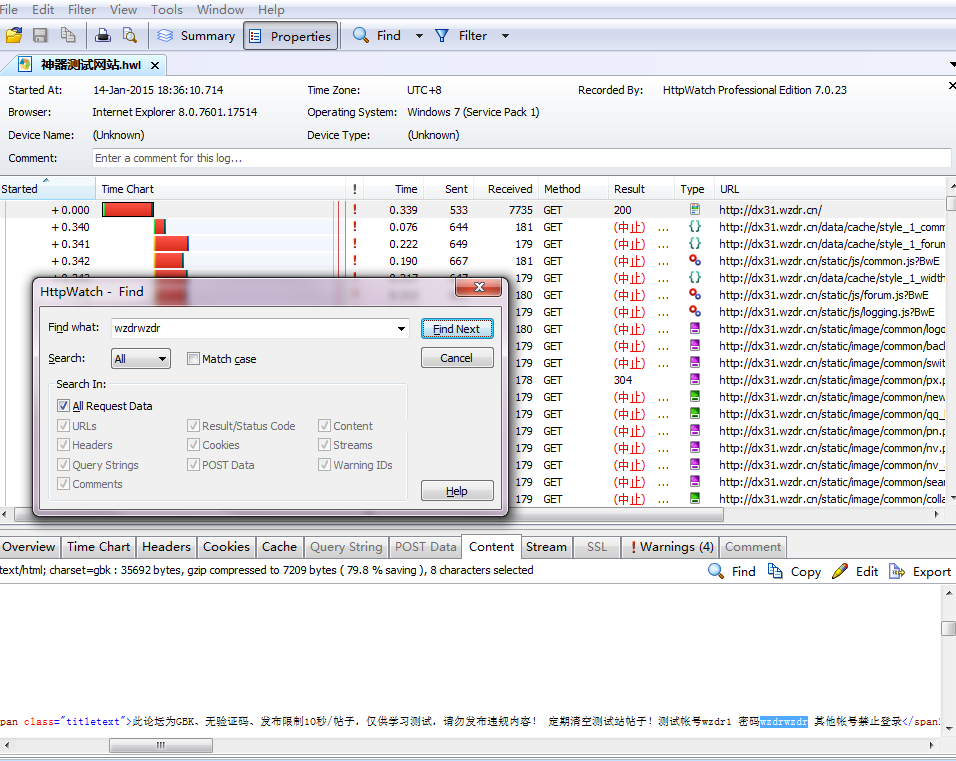Toggle the Properties toolbar button
This screenshot has height=761, width=956.
[x=289, y=36]
